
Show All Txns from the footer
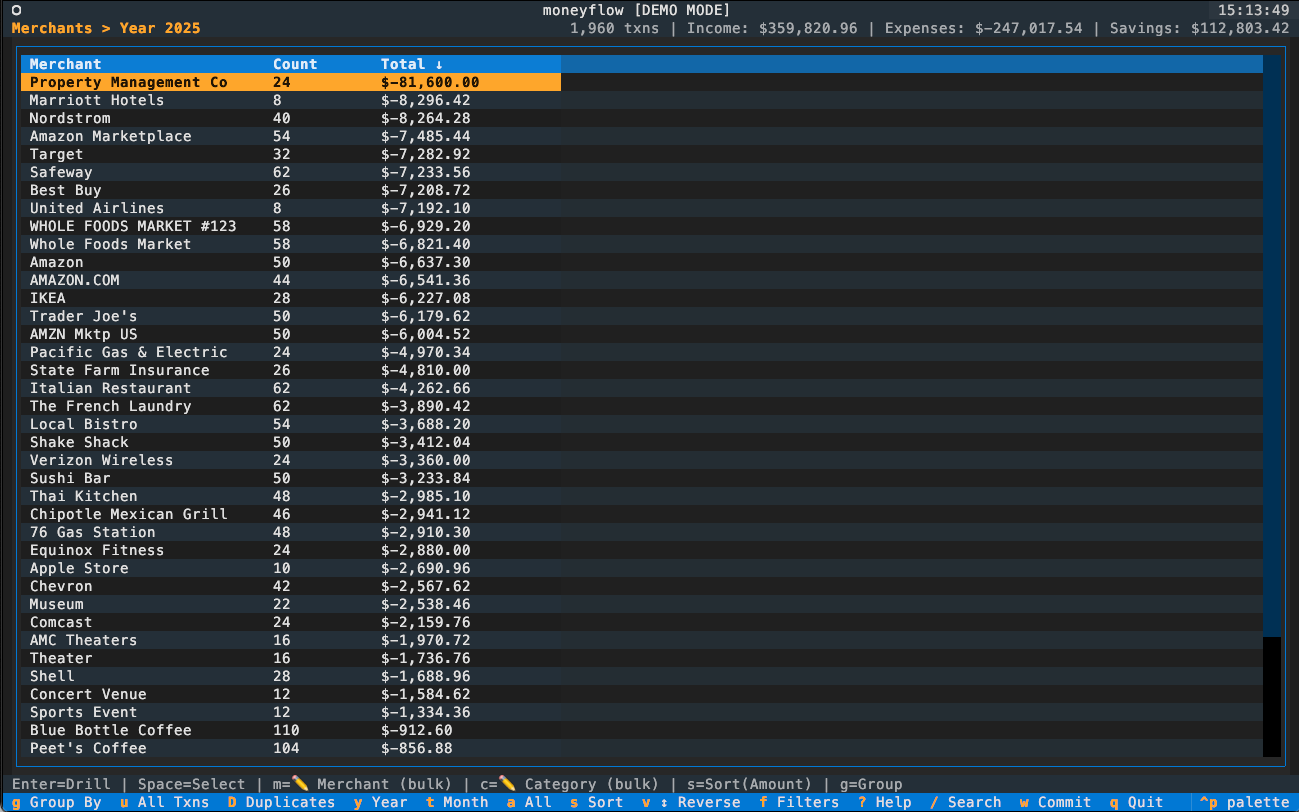point(164,802)
